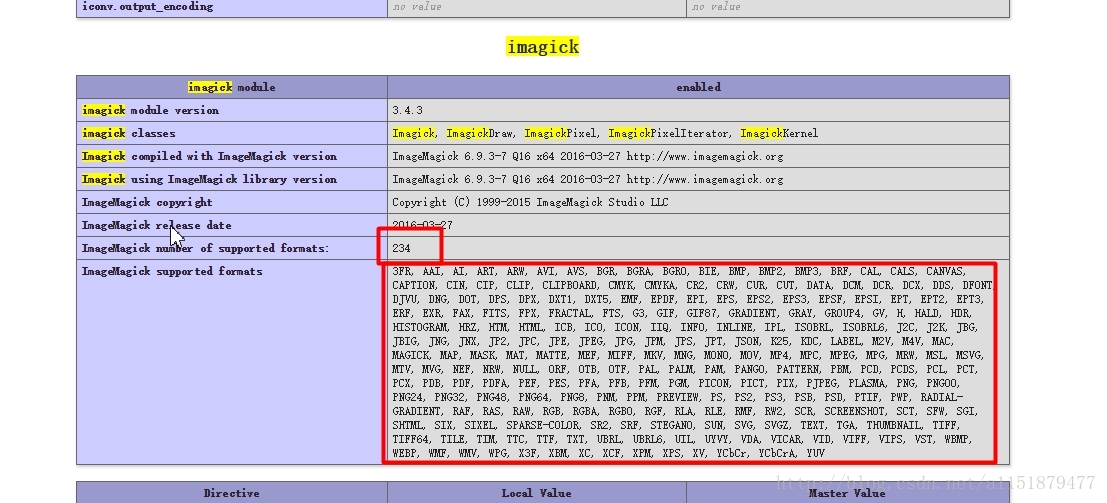Click the "iconv.output_encoding" directive name
Viewport: 1107px width, 503px height.
(x=148, y=6)
